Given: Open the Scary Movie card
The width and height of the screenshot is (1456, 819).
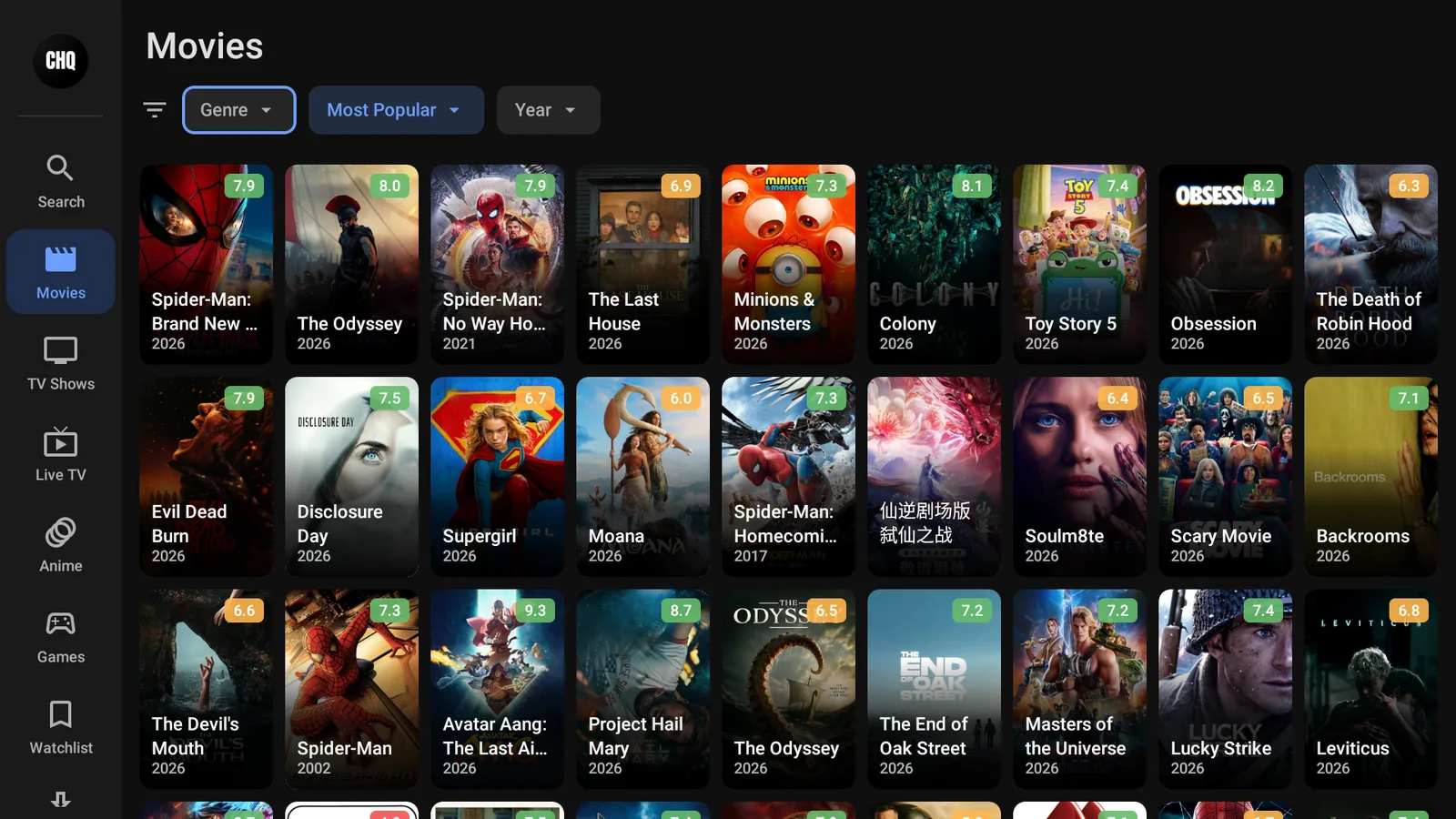Looking at the screenshot, I should click(1226, 477).
